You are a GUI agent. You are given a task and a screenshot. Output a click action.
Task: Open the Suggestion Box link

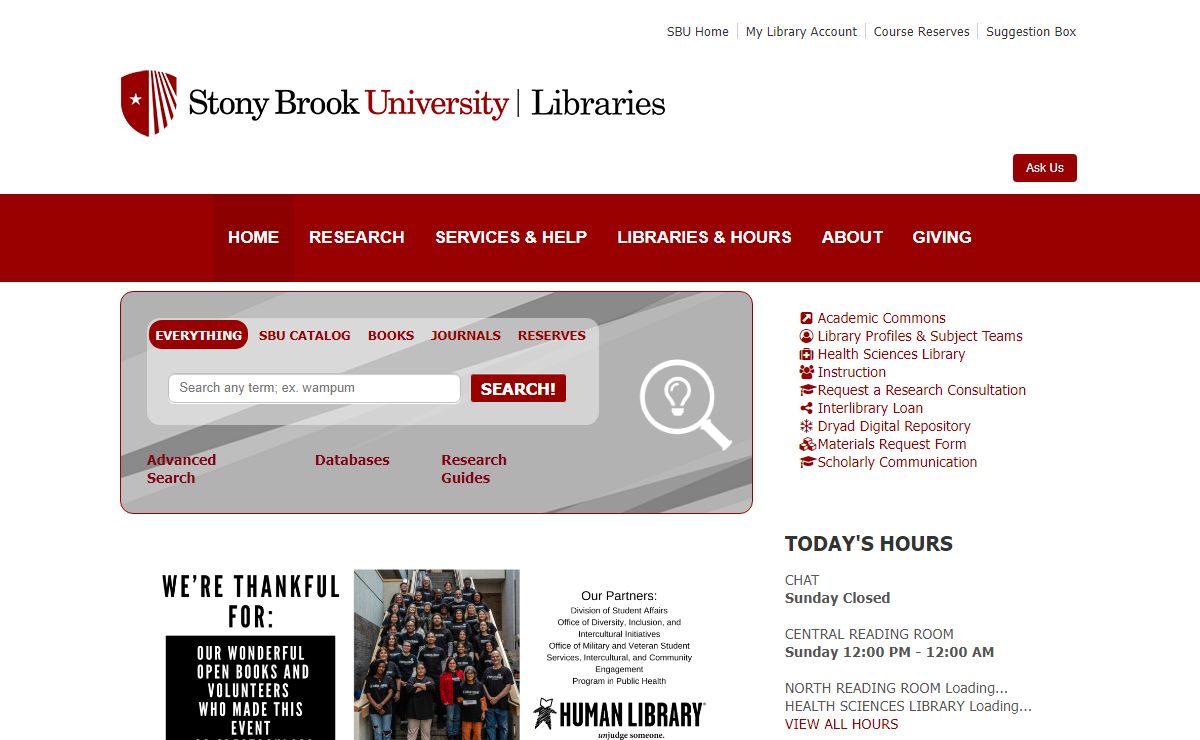click(1031, 32)
